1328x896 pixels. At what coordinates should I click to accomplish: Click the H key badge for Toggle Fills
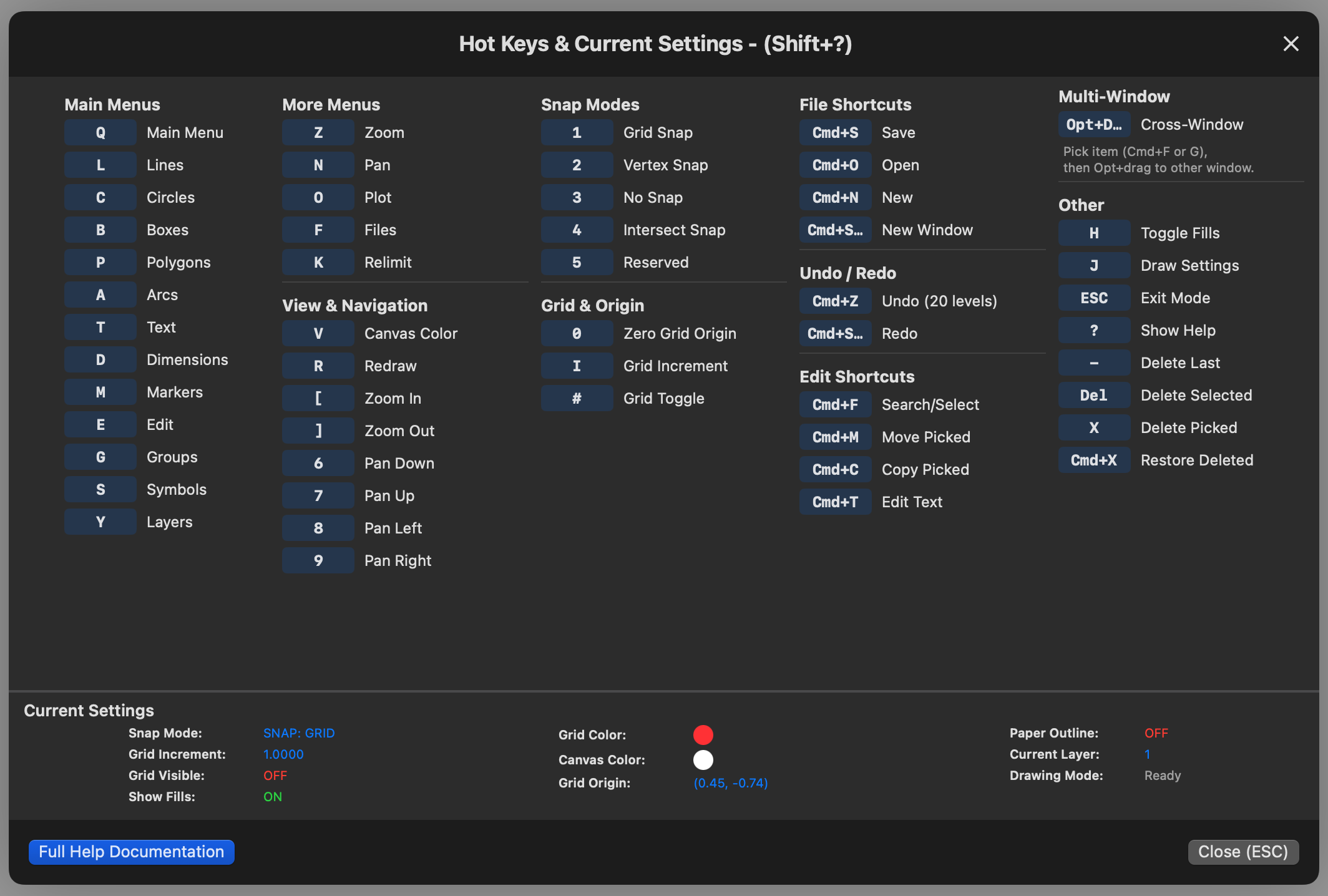tap(1095, 233)
